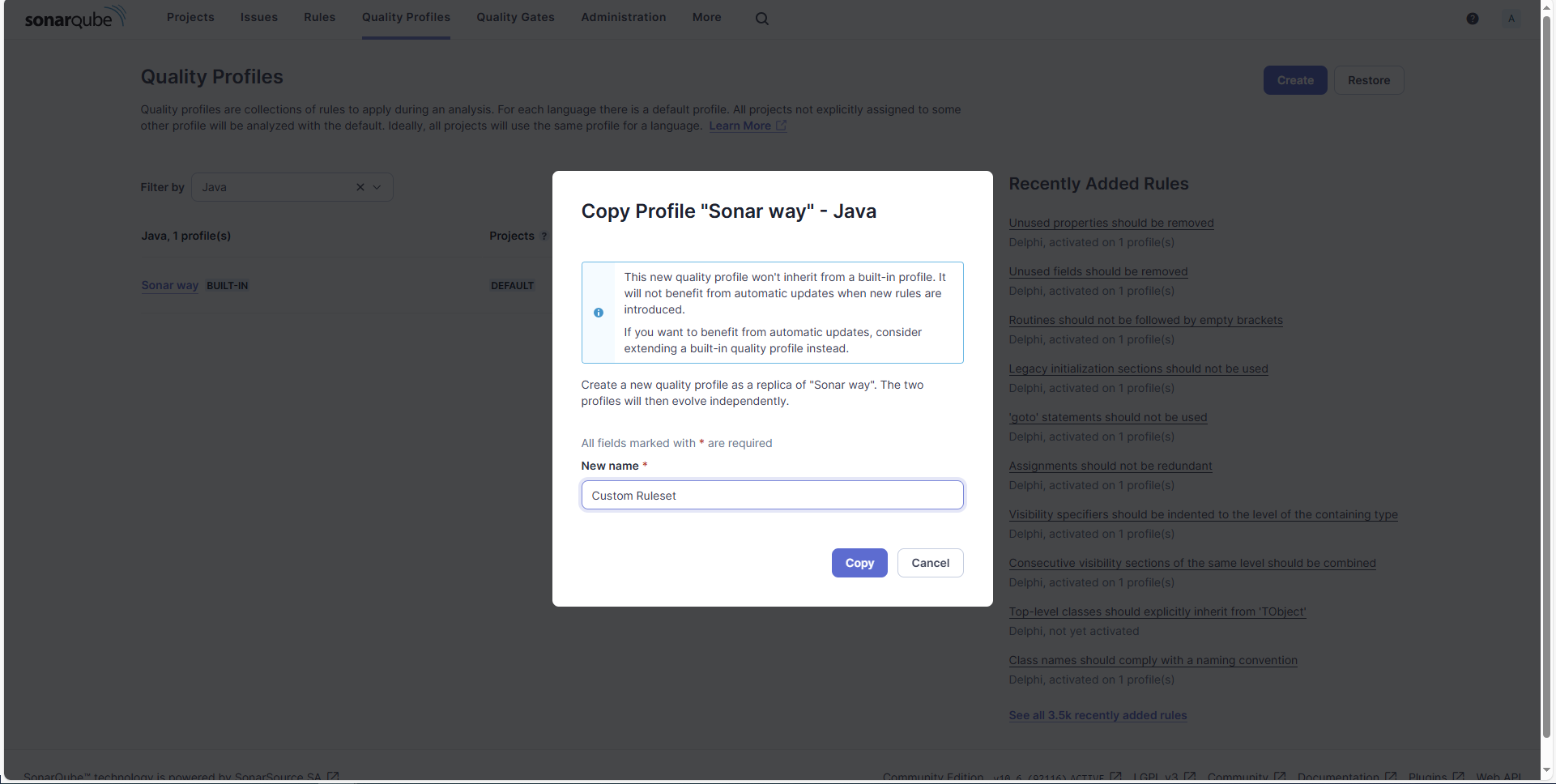
Task: Go to the Quality Gates tab
Action: (x=515, y=17)
